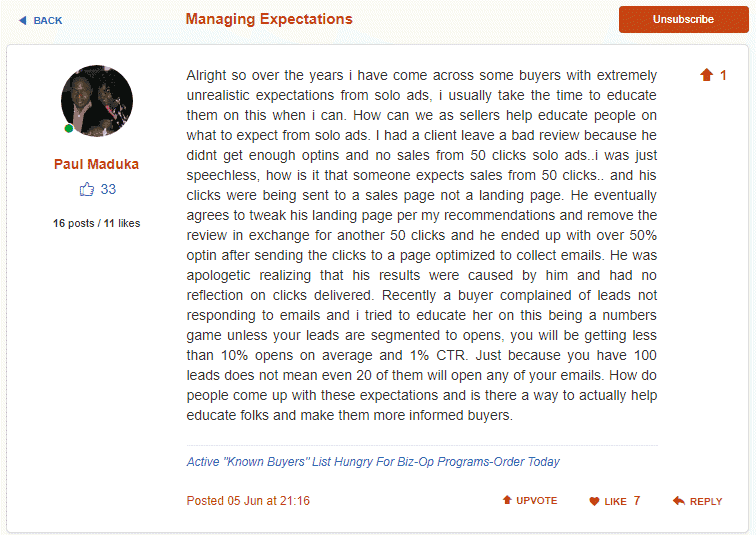The width and height of the screenshot is (756, 535).
Task: Click the upvote arrow beside count 1
Action: 706,75
